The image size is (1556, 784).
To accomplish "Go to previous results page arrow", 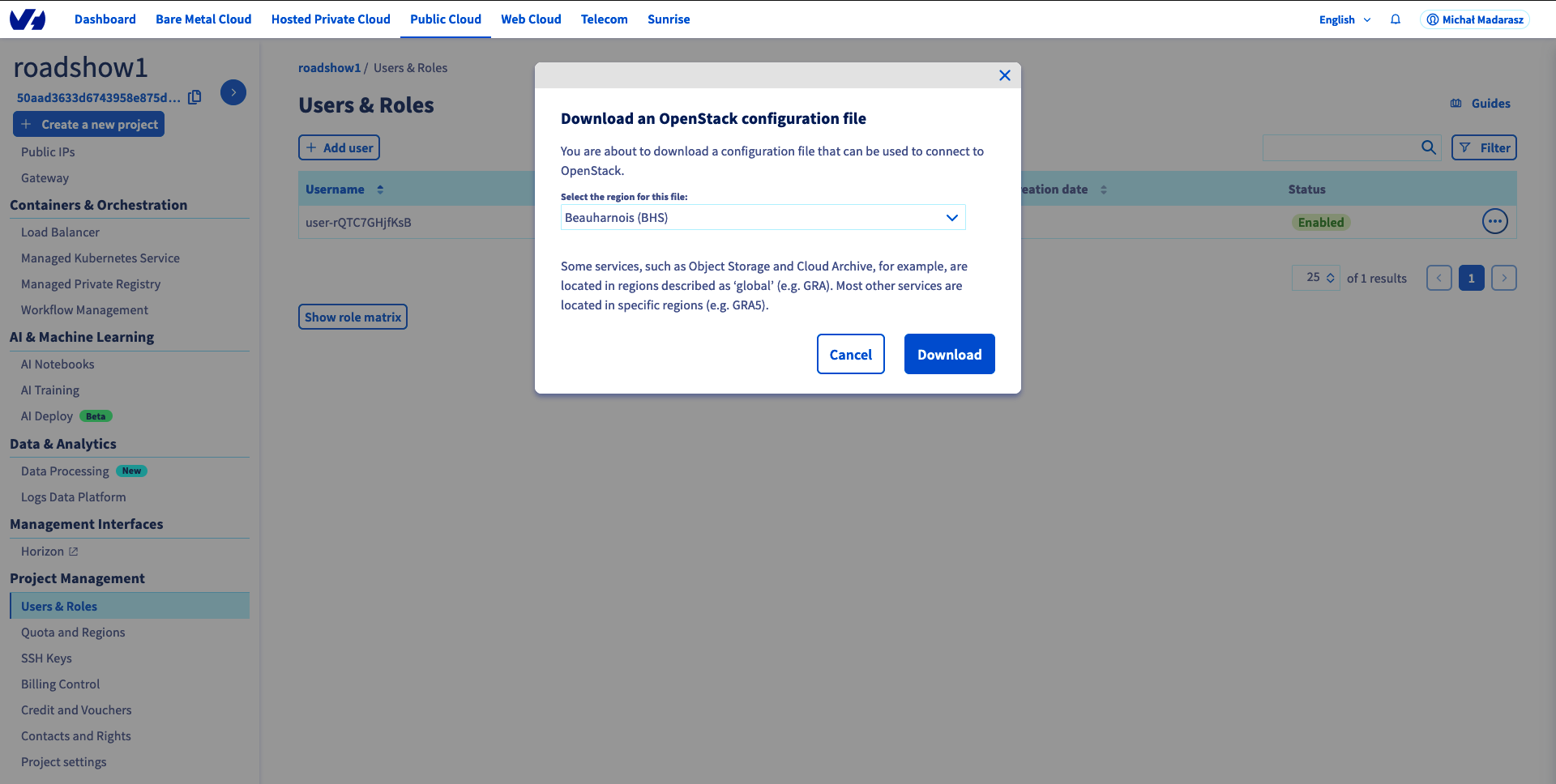I will pyautogui.click(x=1439, y=278).
